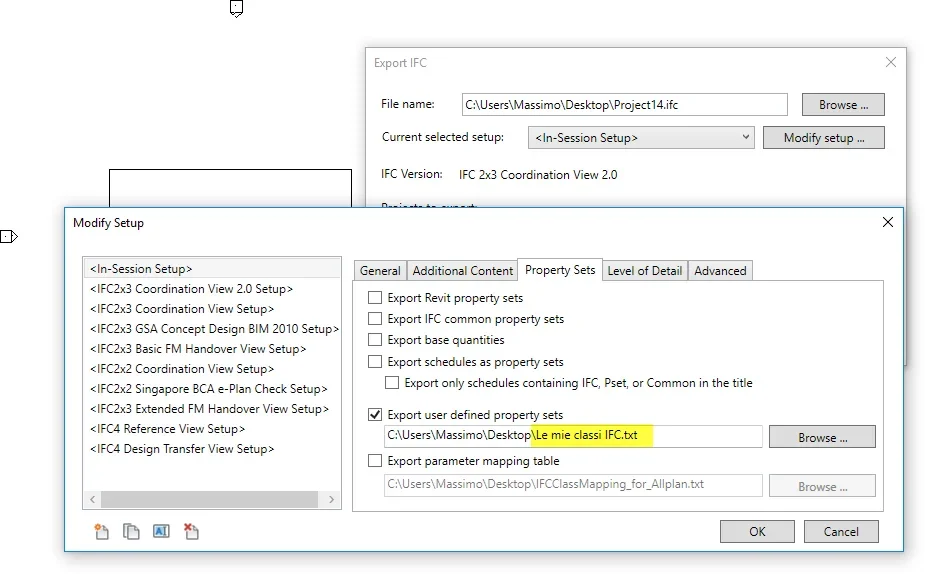The height and width of the screenshot is (574, 925).
Task: Create a new setup with the new-document icon
Action: coord(101,532)
